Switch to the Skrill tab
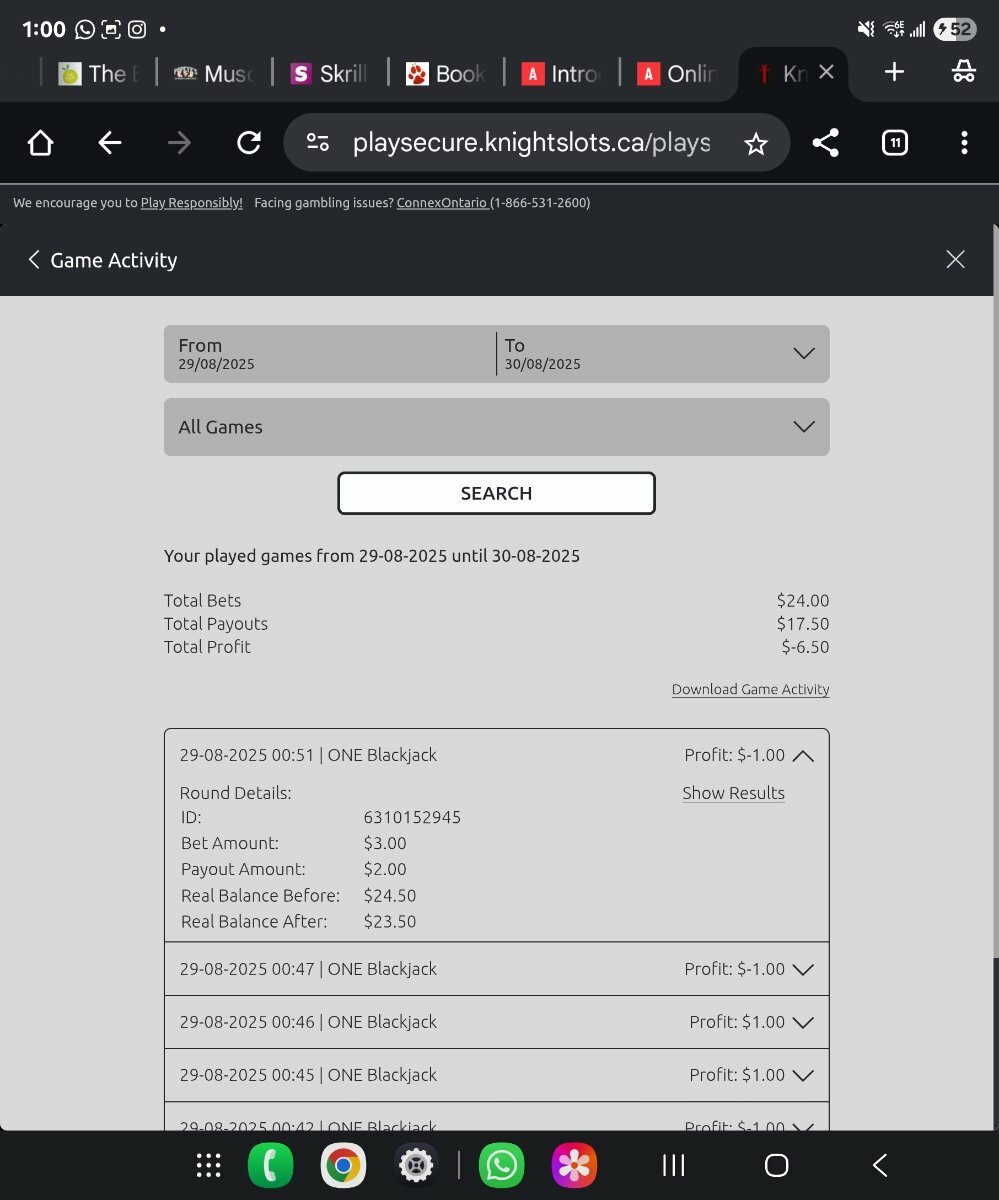The height and width of the screenshot is (1200, 999). [330, 73]
